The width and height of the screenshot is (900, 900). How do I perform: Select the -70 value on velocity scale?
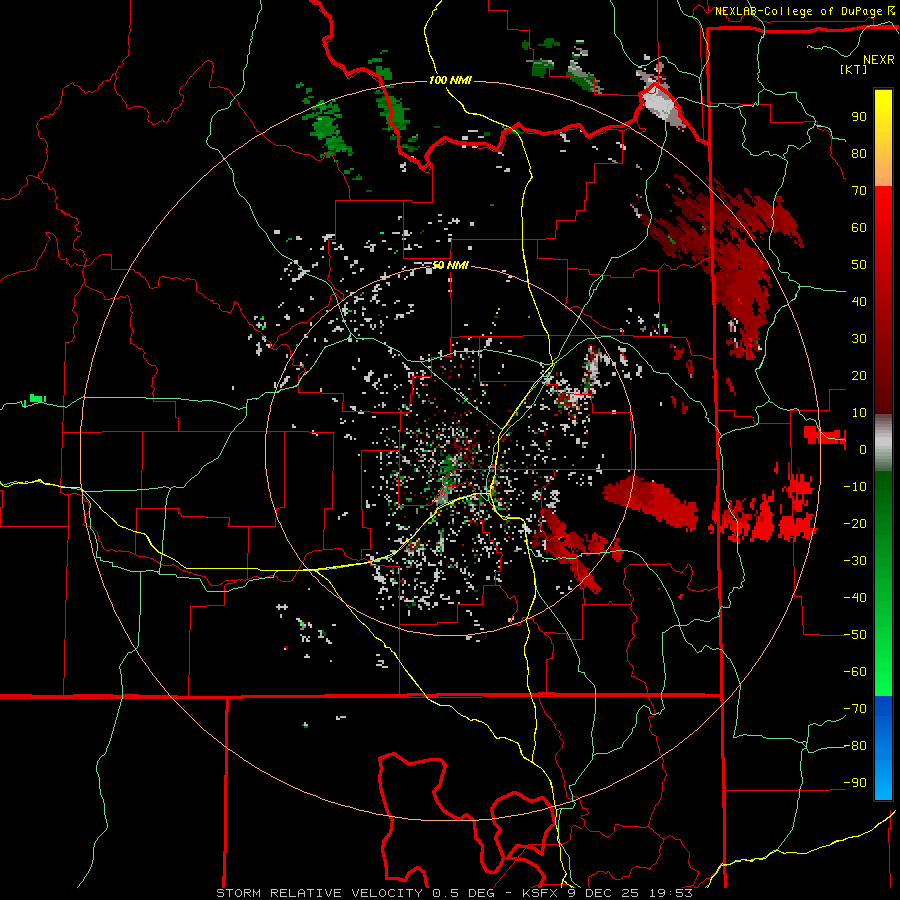pos(855,709)
